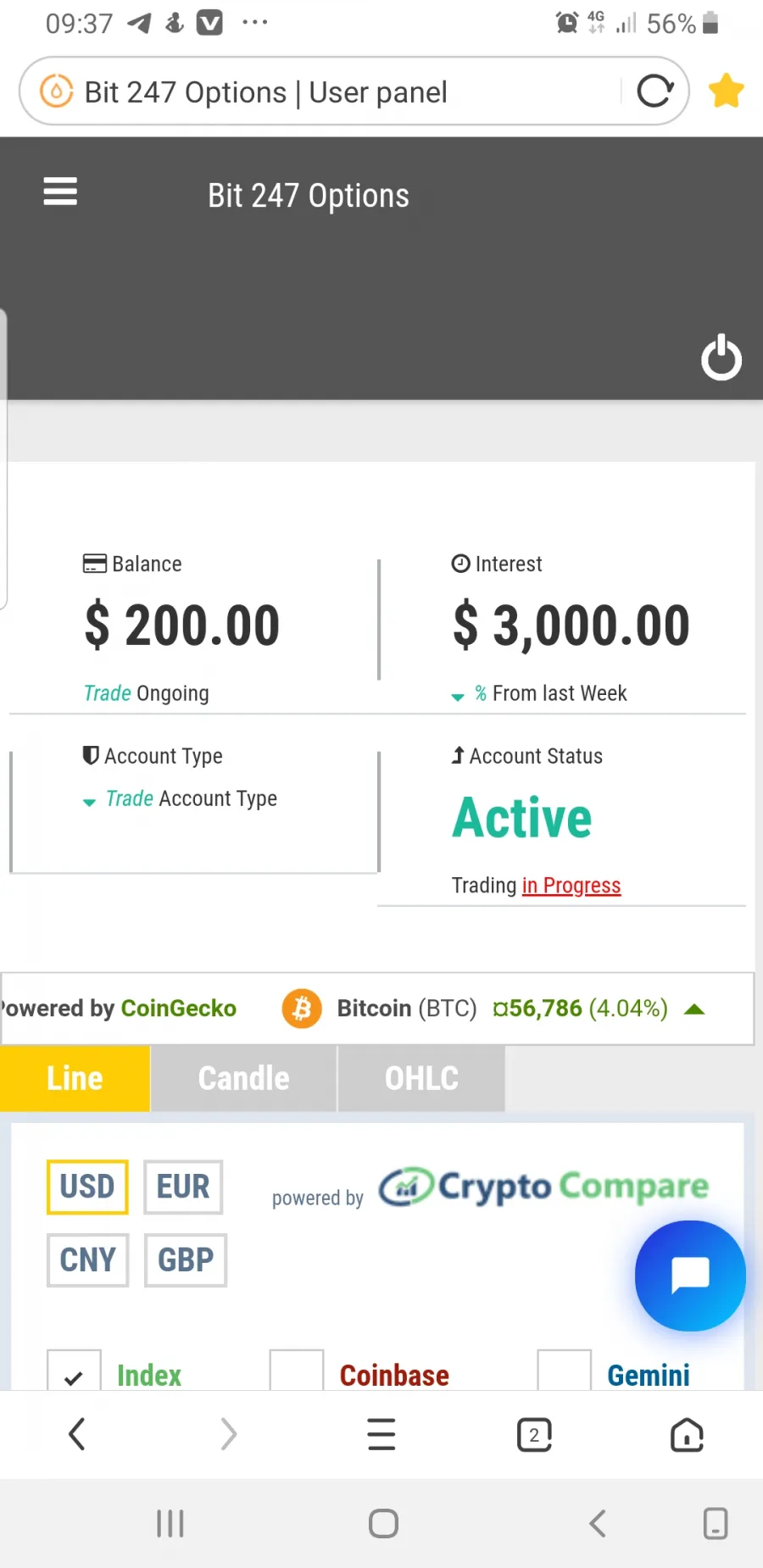Tap the power logout icon

coord(721,357)
